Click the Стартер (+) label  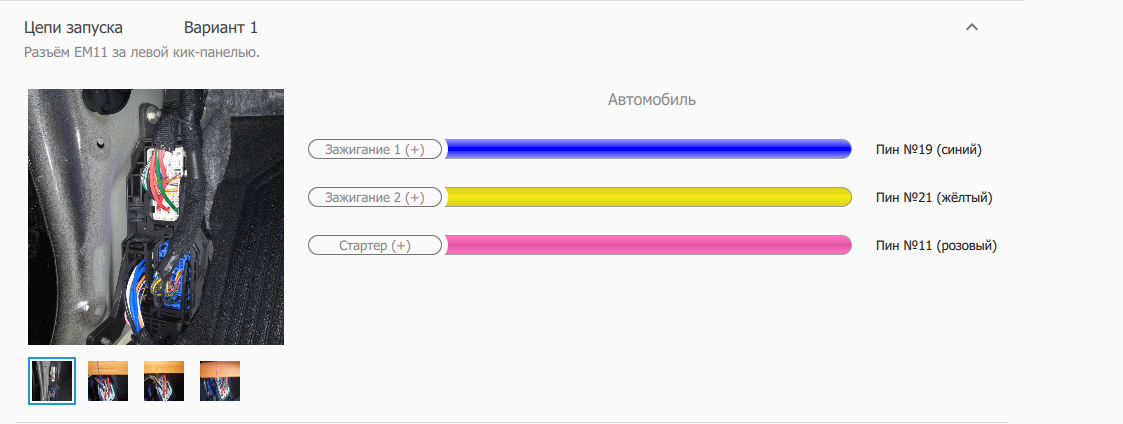pyautogui.click(x=373, y=246)
